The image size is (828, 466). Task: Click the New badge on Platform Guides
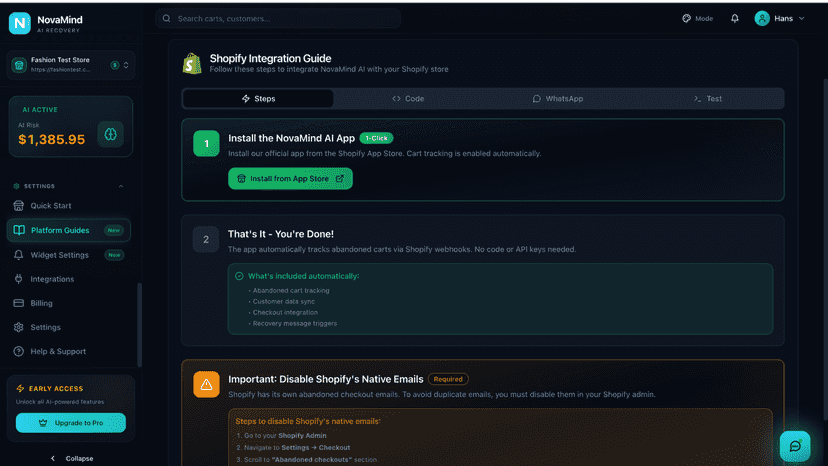[x=114, y=230]
